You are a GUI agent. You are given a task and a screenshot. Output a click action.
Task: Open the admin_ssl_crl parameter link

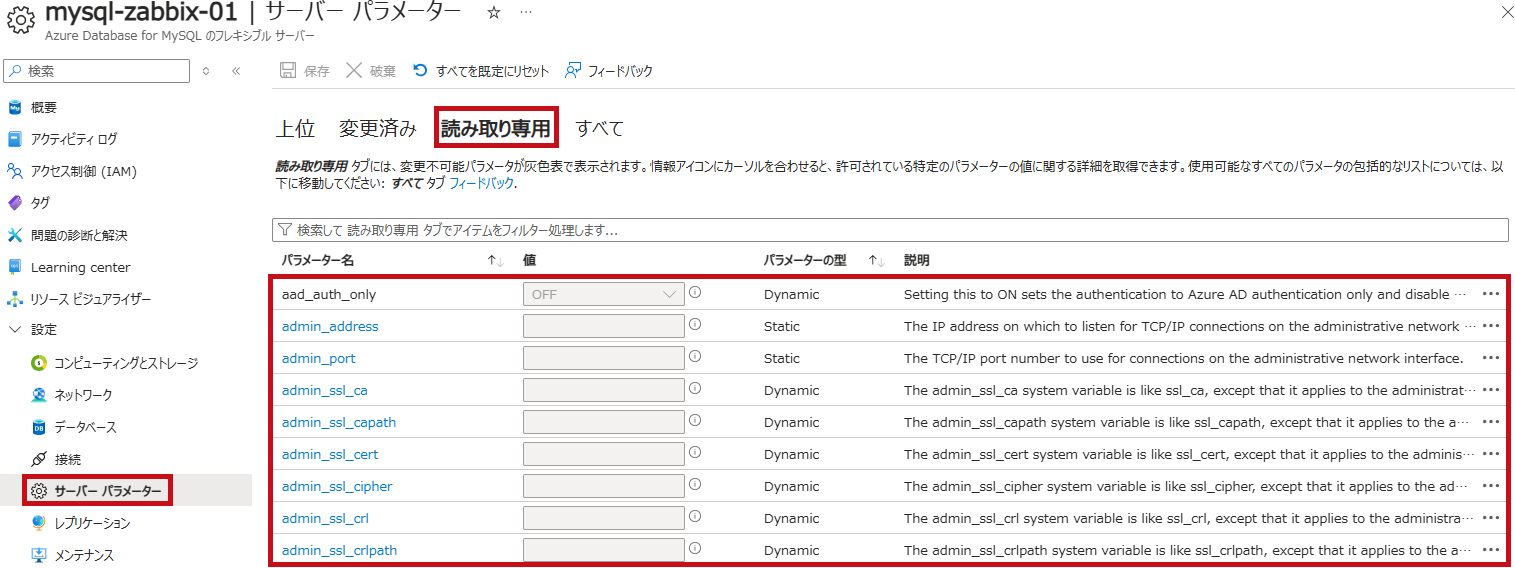click(x=326, y=518)
